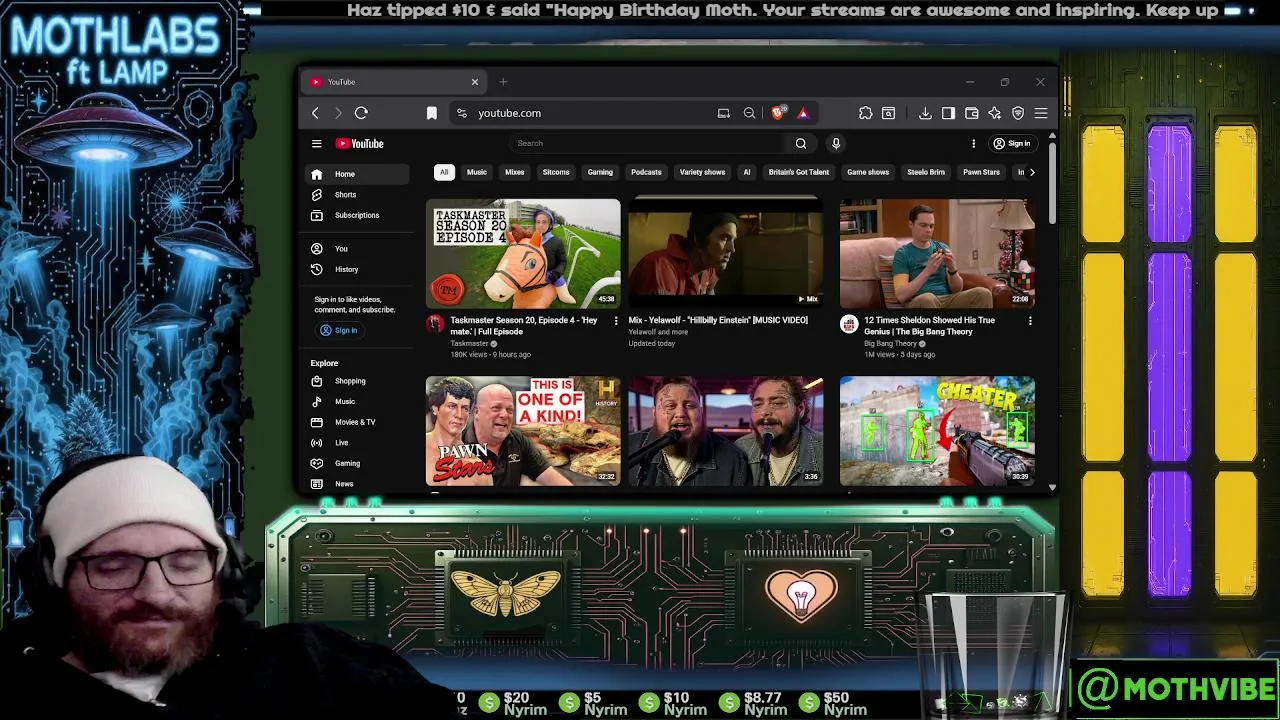Start voice search with the microphone
Screen dimensions: 1280x720
836,143
